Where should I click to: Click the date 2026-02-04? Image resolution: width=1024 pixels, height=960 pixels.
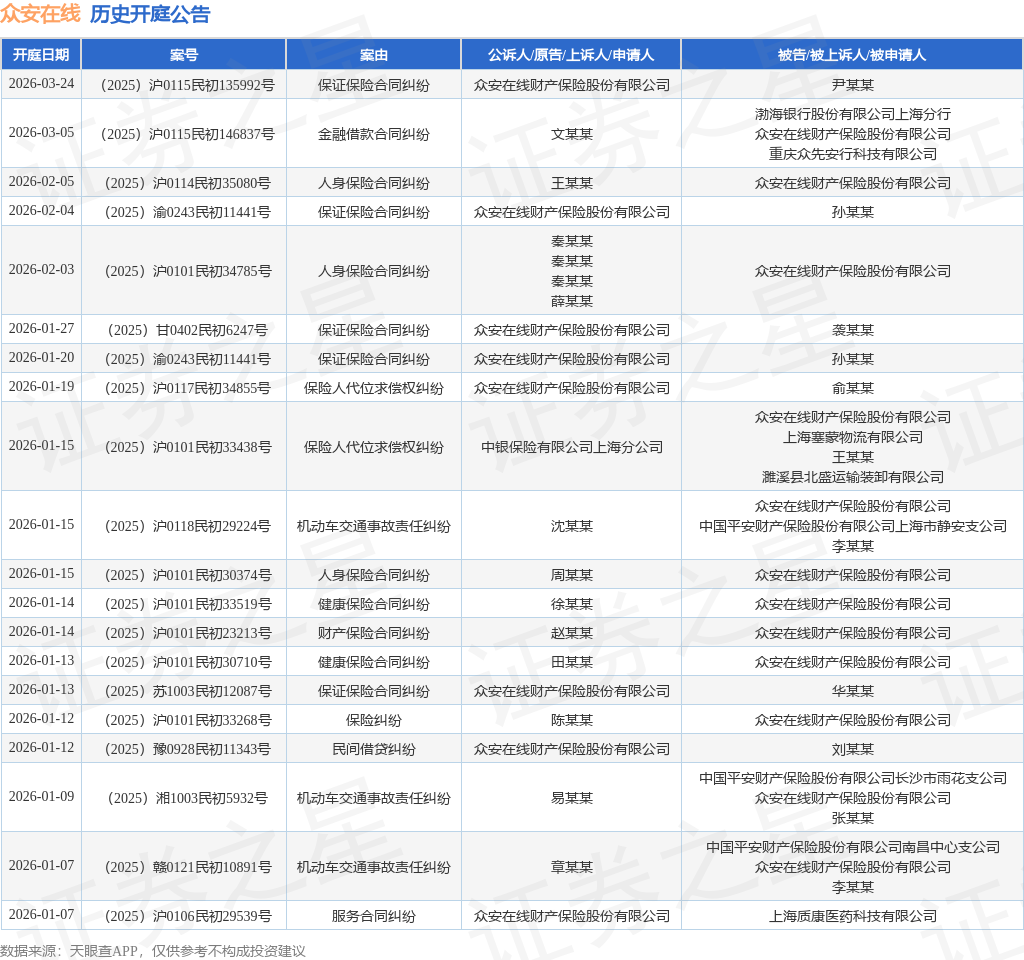point(41,210)
